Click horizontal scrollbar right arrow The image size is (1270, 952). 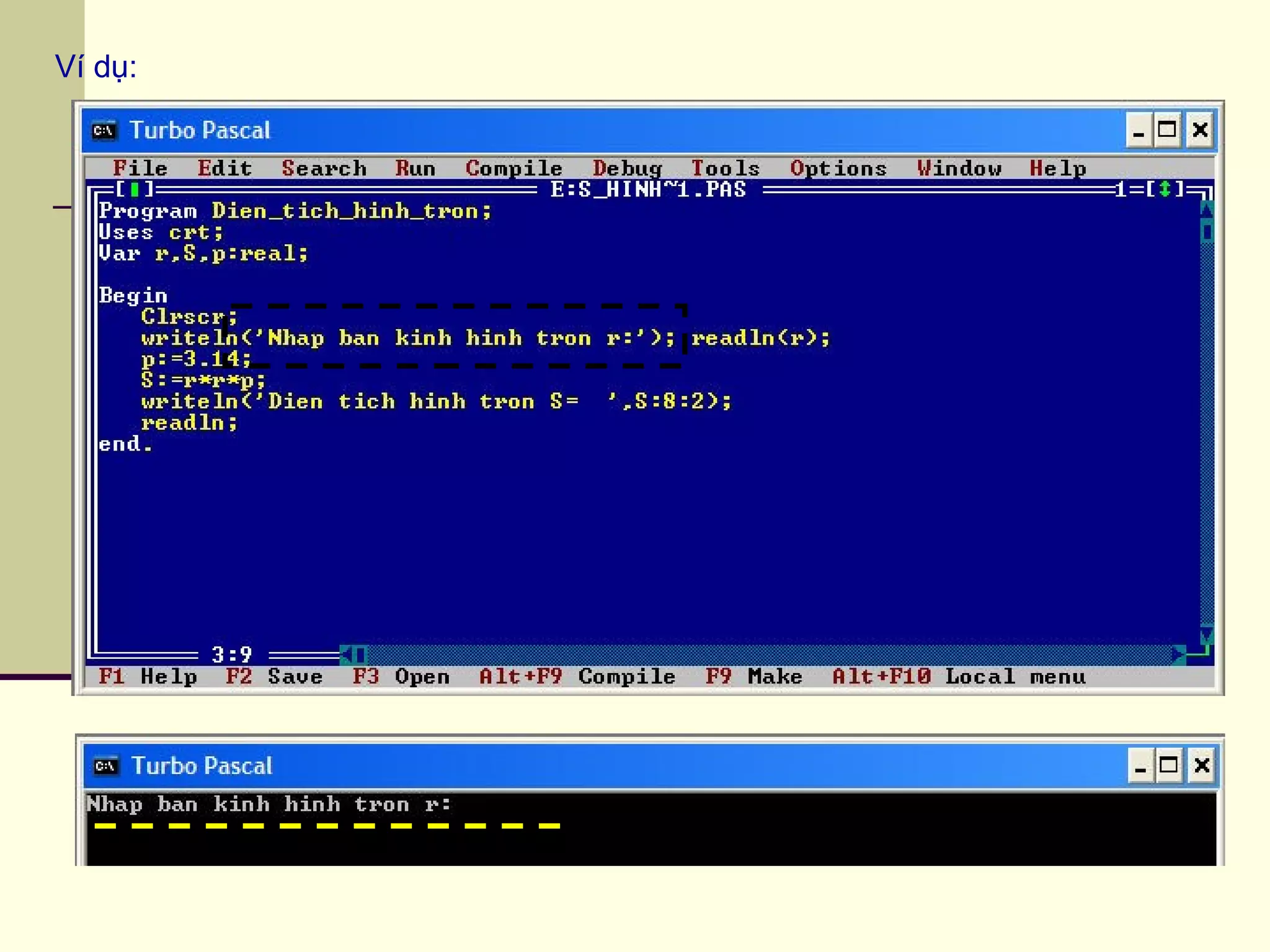(x=1178, y=654)
